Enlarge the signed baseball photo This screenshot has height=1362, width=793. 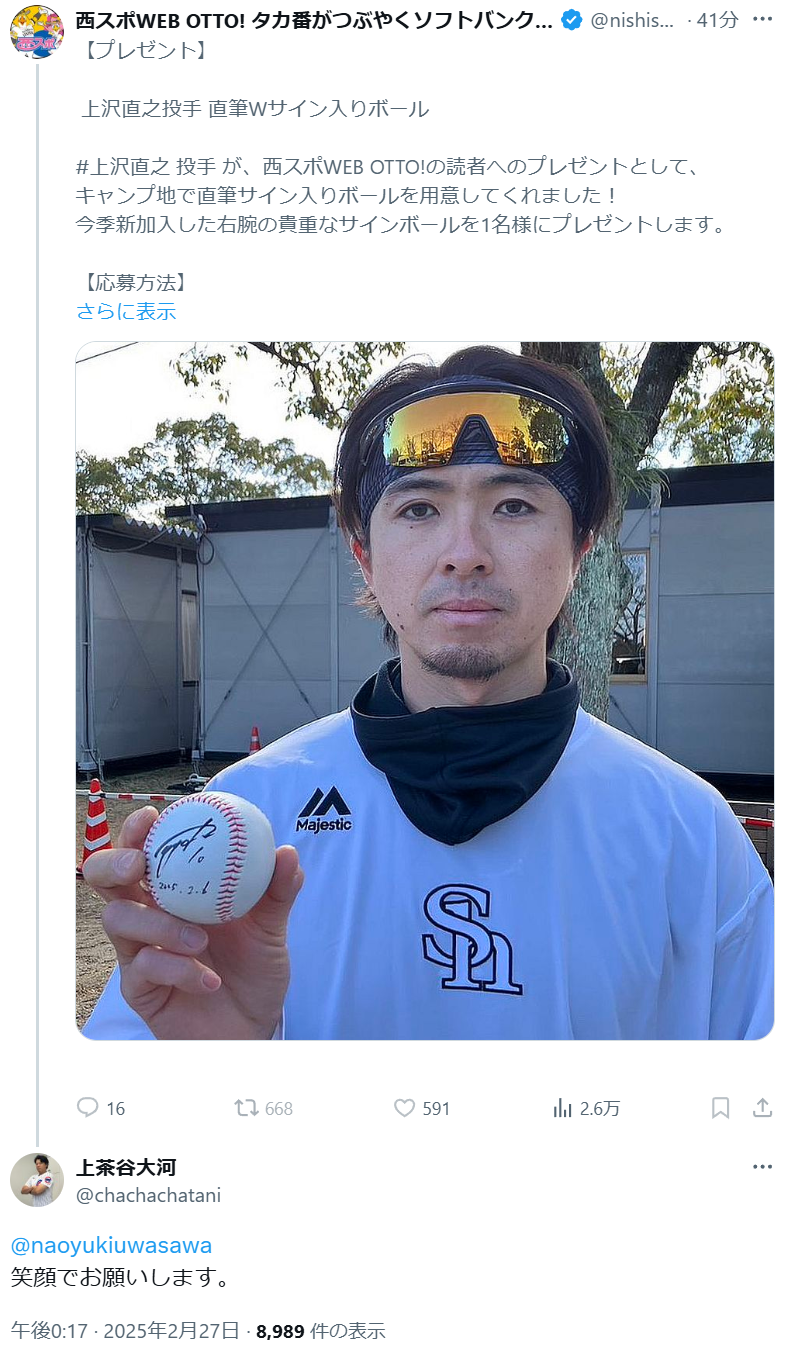(425, 691)
